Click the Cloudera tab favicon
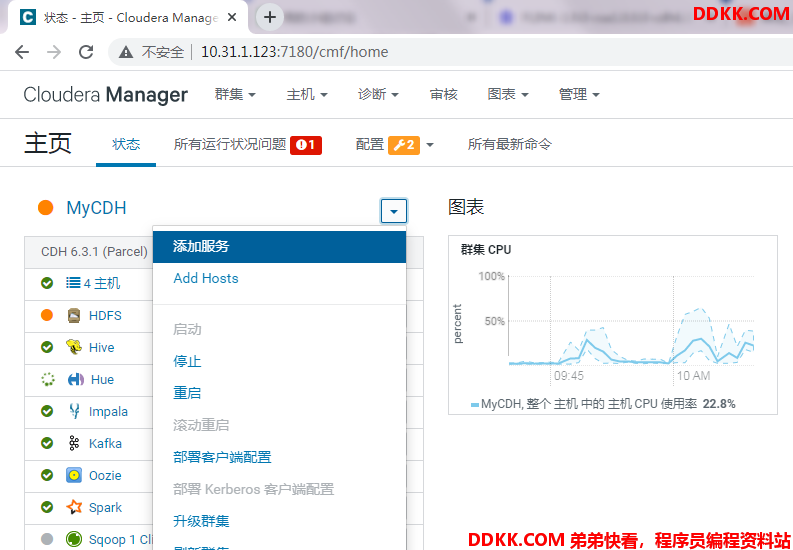This screenshot has height=550, width=793. pyautogui.click(x=28, y=18)
